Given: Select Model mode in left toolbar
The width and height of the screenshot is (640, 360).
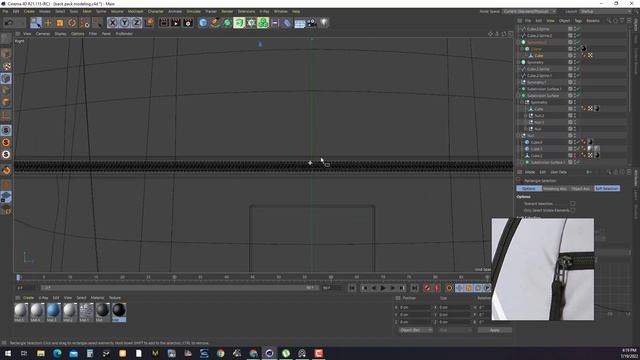Looking at the screenshot, I should (6, 53).
